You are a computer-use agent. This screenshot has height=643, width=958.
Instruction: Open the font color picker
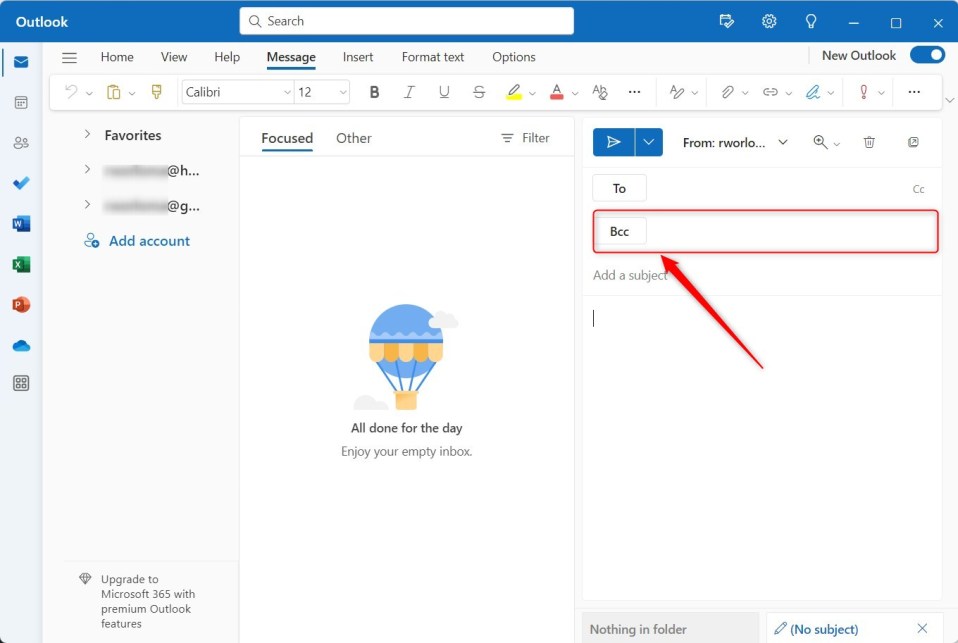(557, 91)
